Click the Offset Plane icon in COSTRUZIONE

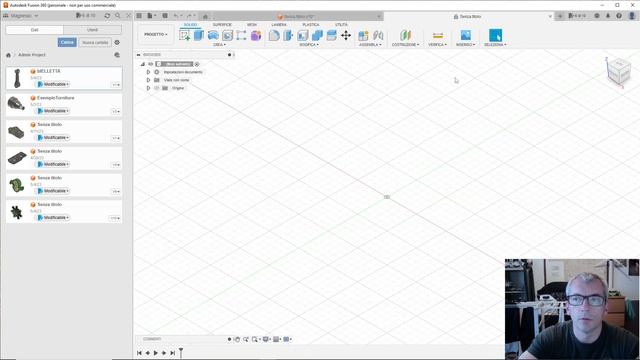coord(405,36)
